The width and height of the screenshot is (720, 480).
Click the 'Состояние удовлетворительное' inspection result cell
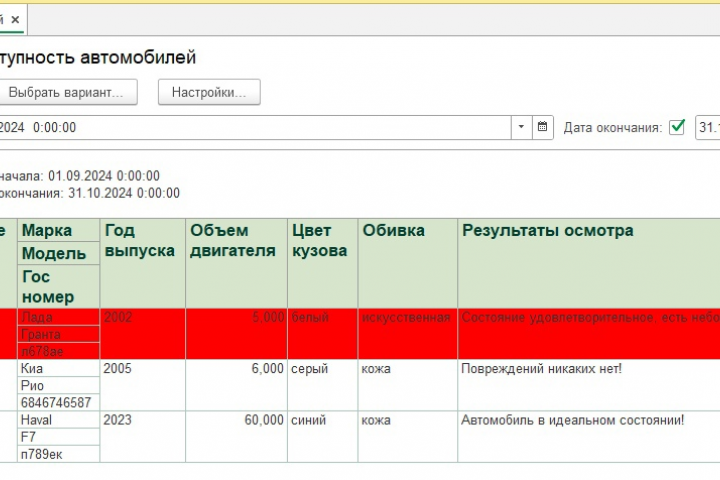coord(589,334)
